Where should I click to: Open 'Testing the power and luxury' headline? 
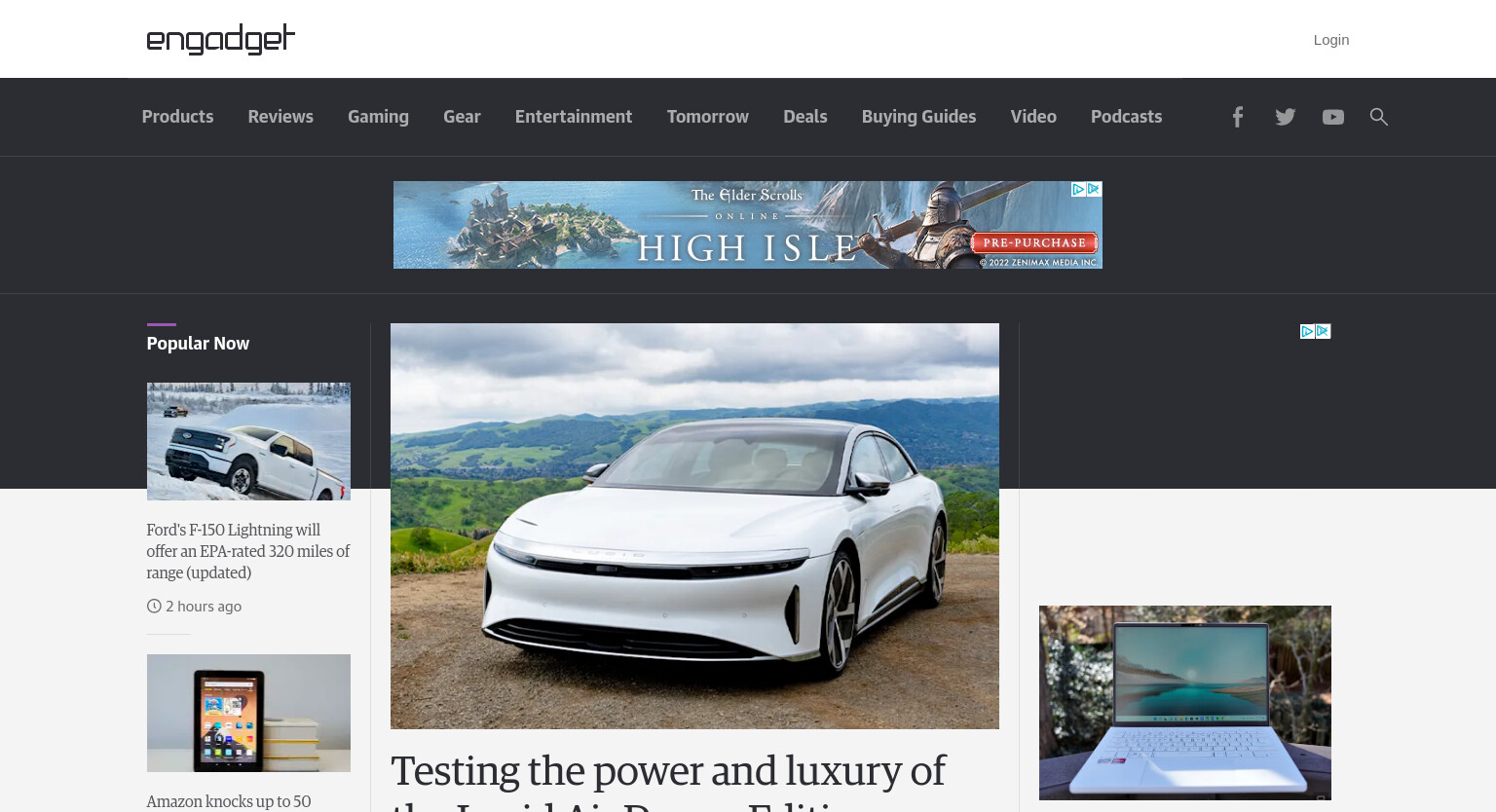[668, 780]
